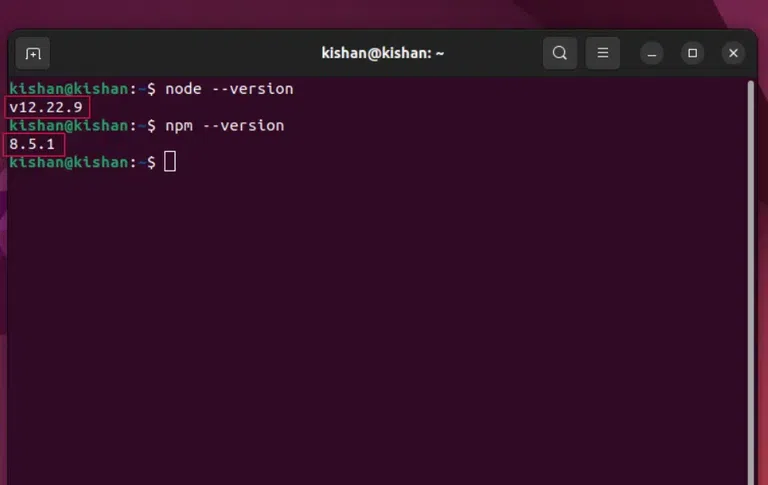This screenshot has width=768, height=485.
Task: Click the last kishan@kishan prompt
Action: pos(68,162)
